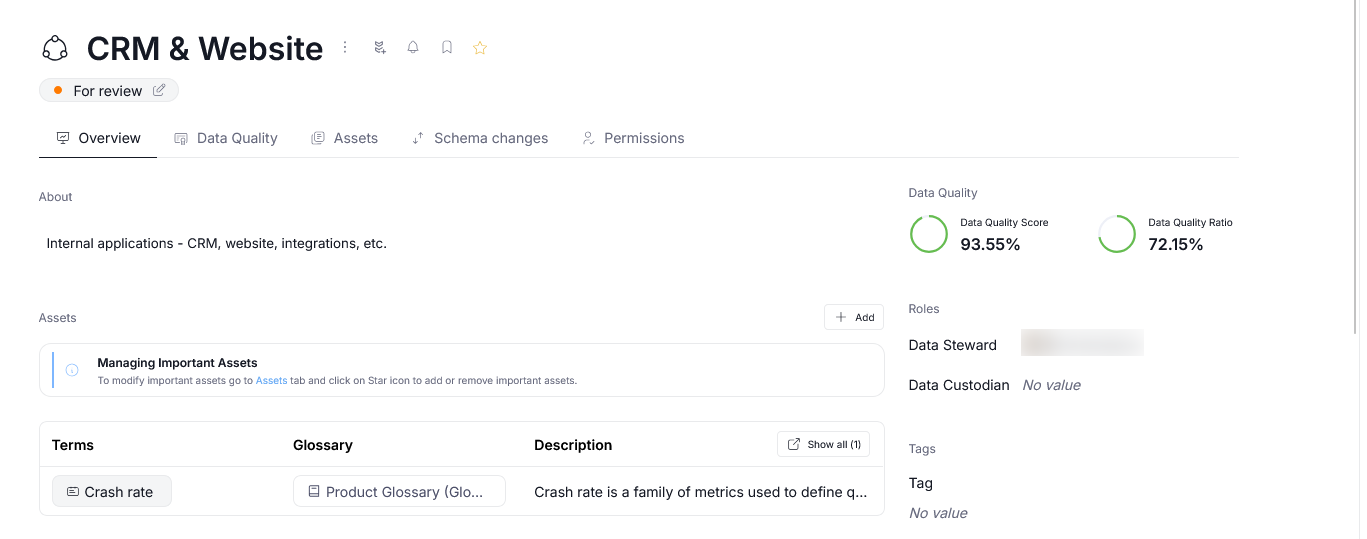Viewport: 1367px width, 539px height.
Task: Click the Data Quality Score progress ring
Action: click(928, 234)
